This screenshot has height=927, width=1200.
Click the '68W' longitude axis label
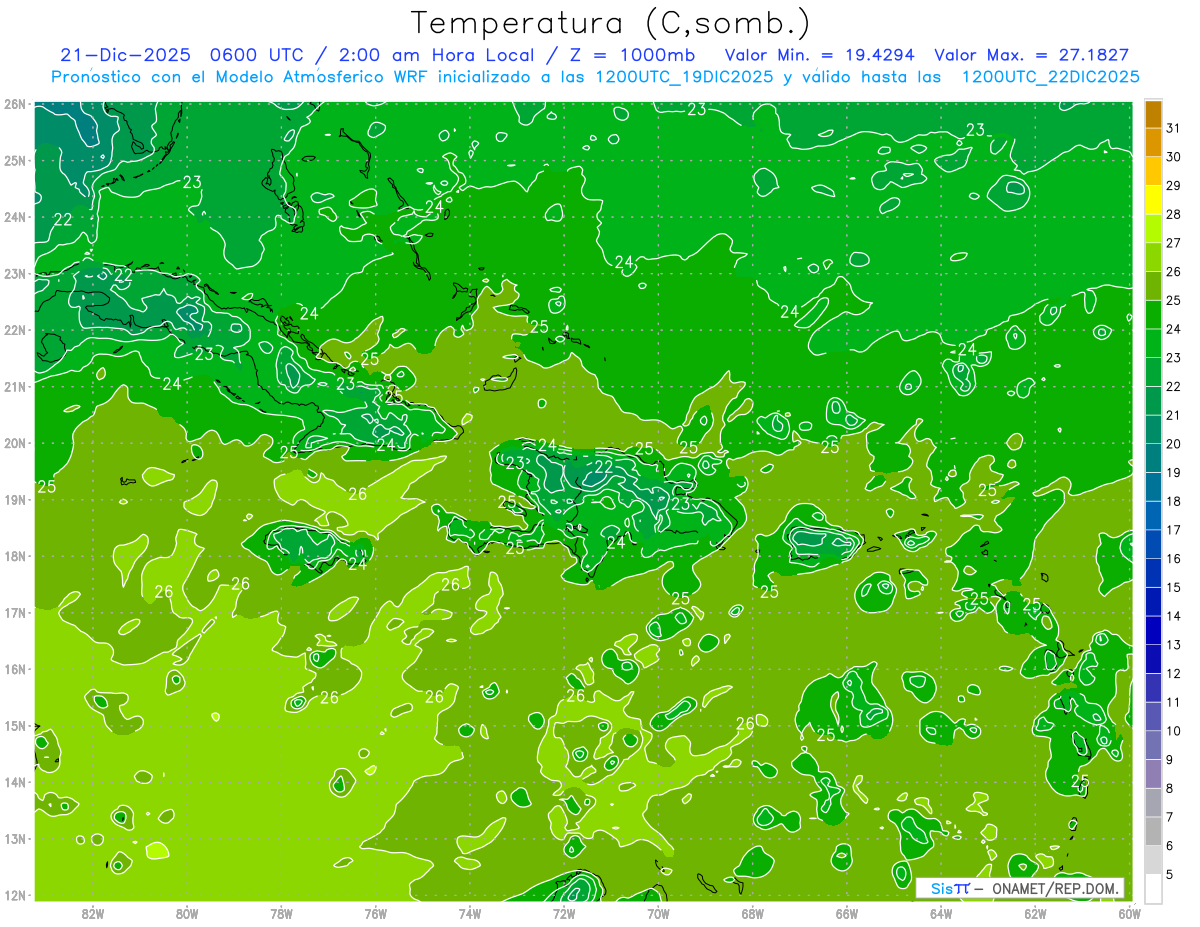pyautogui.click(x=752, y=913)
